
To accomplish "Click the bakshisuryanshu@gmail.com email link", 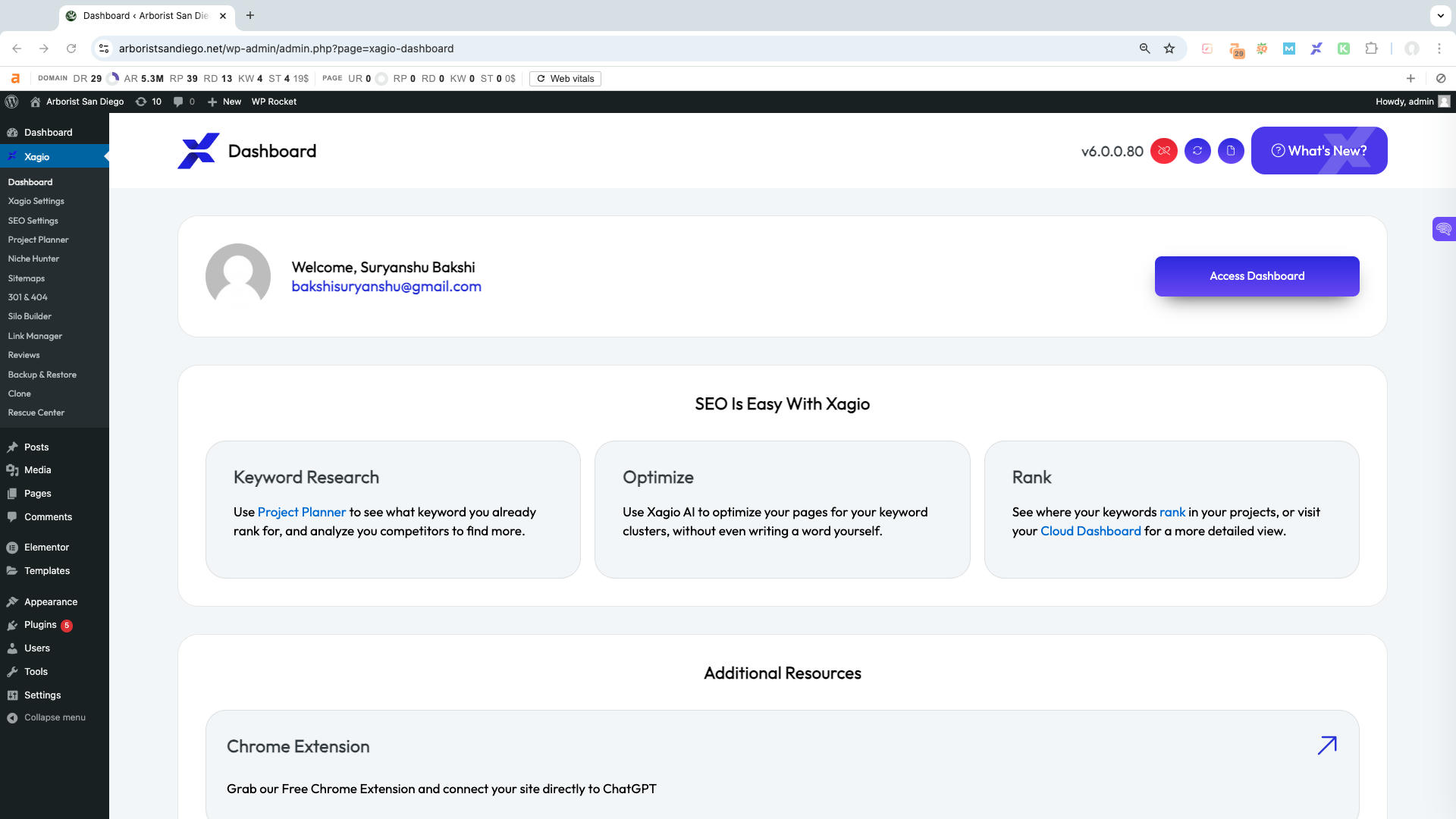I will click(x=387, y=287).
